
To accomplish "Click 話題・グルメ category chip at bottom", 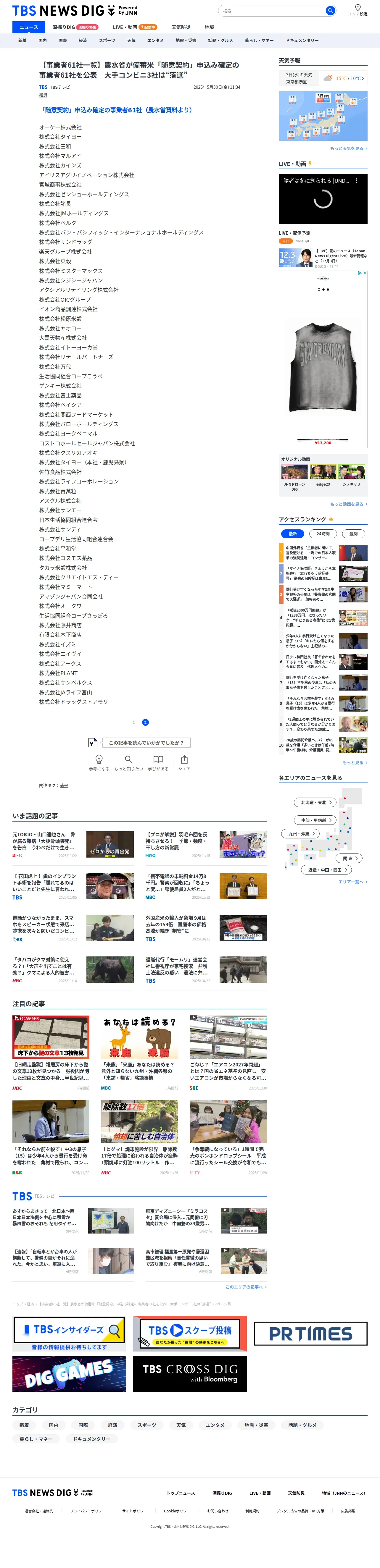I will 303,1425.
